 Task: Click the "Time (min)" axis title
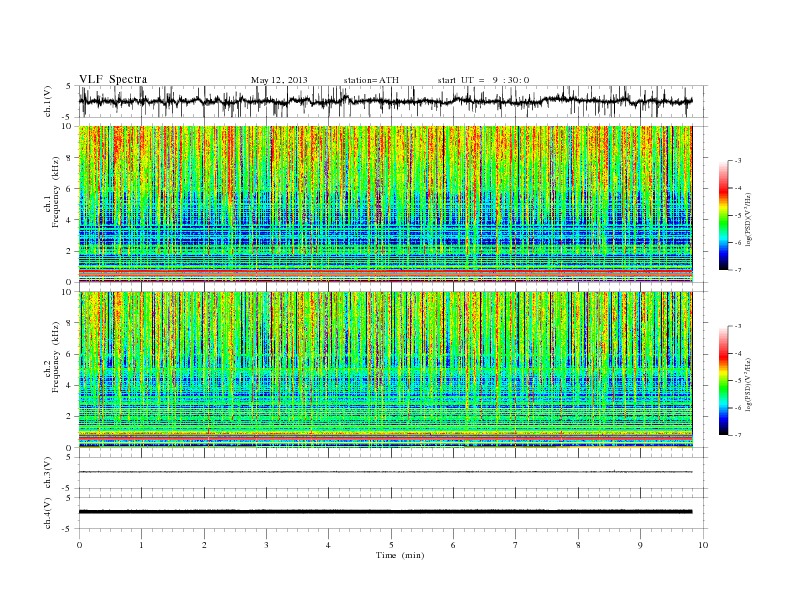click(x=400, y=555)
